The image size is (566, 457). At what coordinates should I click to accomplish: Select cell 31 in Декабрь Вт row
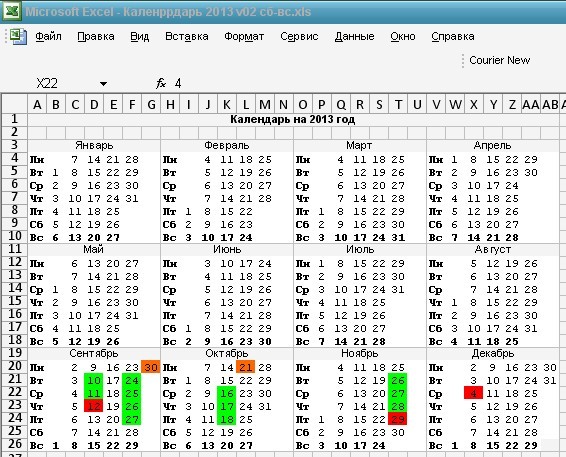click(549, 380)
